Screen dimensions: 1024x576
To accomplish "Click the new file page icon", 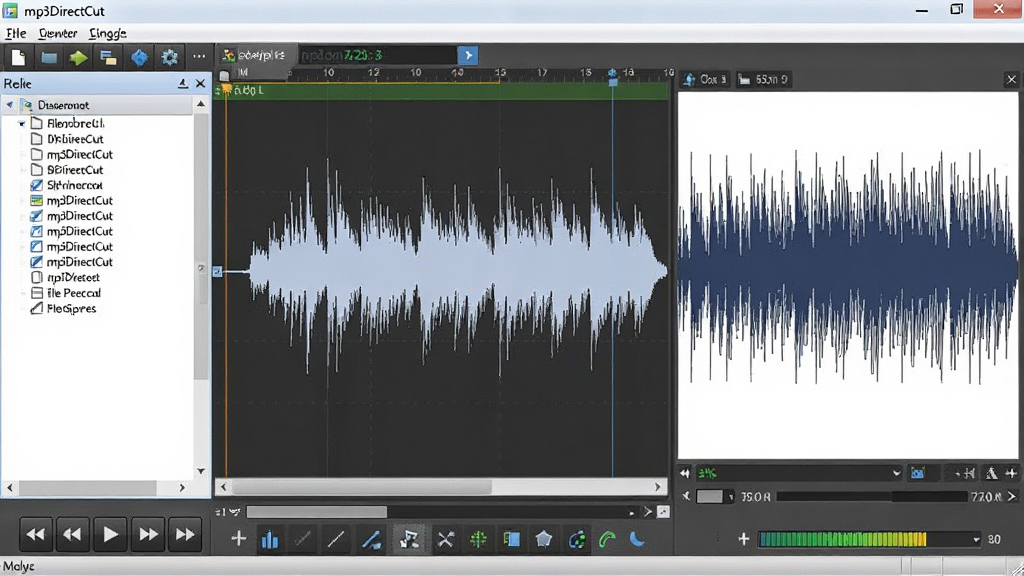I will 18,57.
